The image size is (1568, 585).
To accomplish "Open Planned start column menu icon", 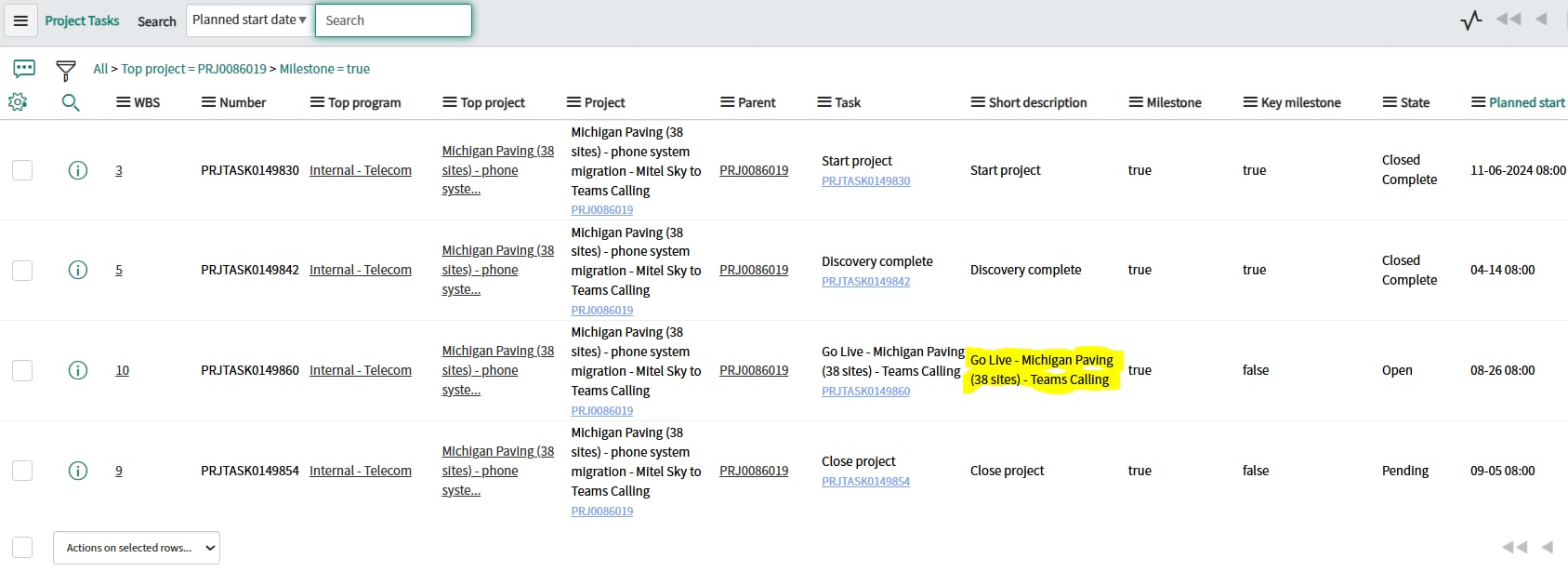I will click(1478, 102).
